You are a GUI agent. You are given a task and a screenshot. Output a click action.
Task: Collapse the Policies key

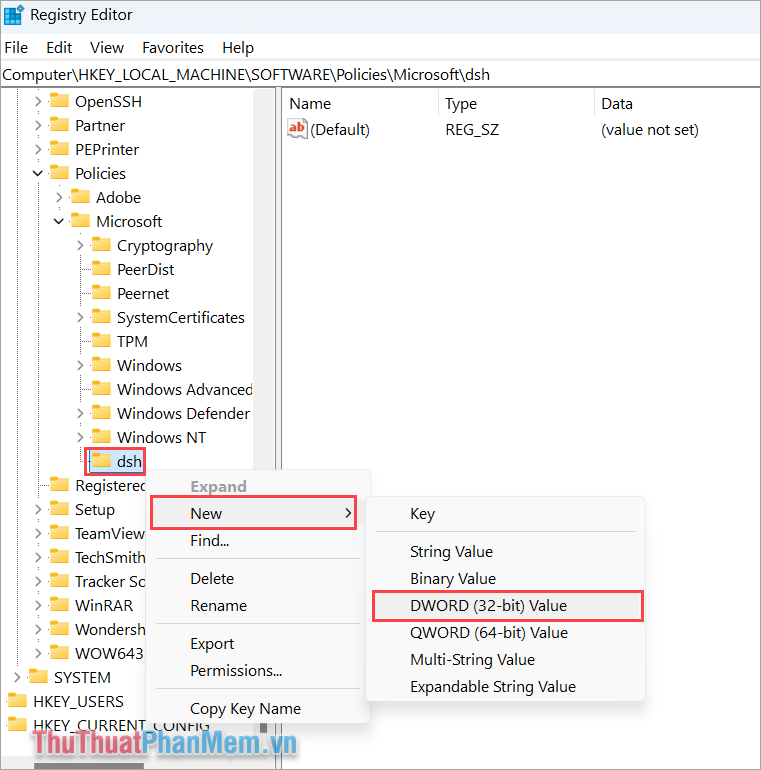coord(38,173)
